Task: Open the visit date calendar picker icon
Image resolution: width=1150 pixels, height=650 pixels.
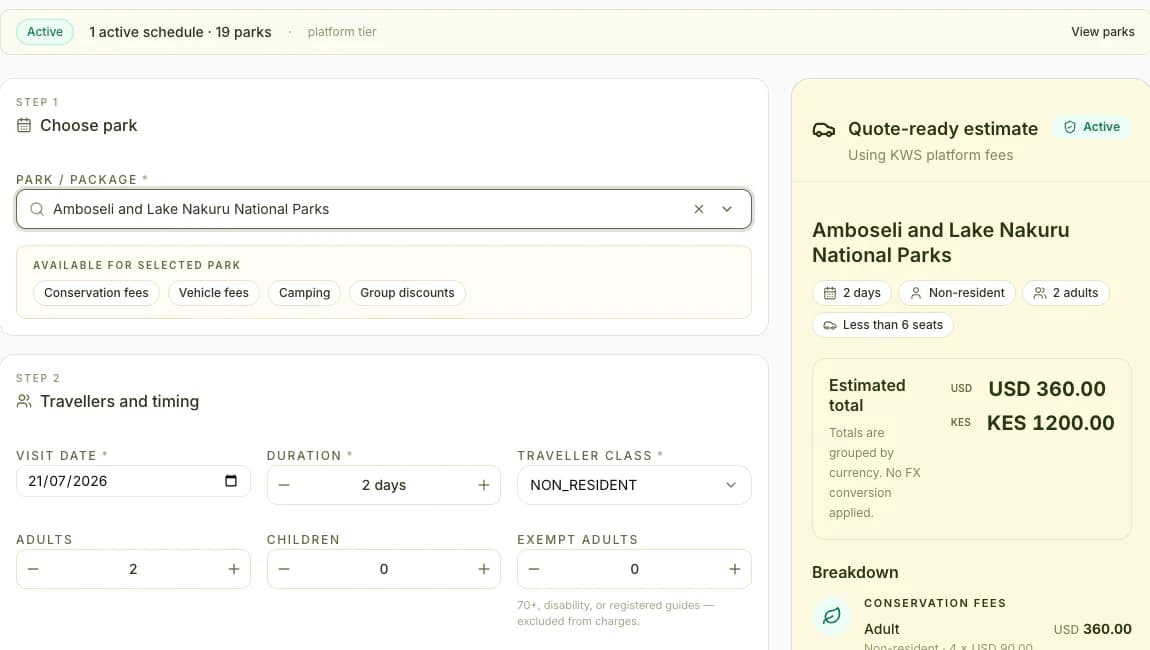Action: (x=231, y=481)
